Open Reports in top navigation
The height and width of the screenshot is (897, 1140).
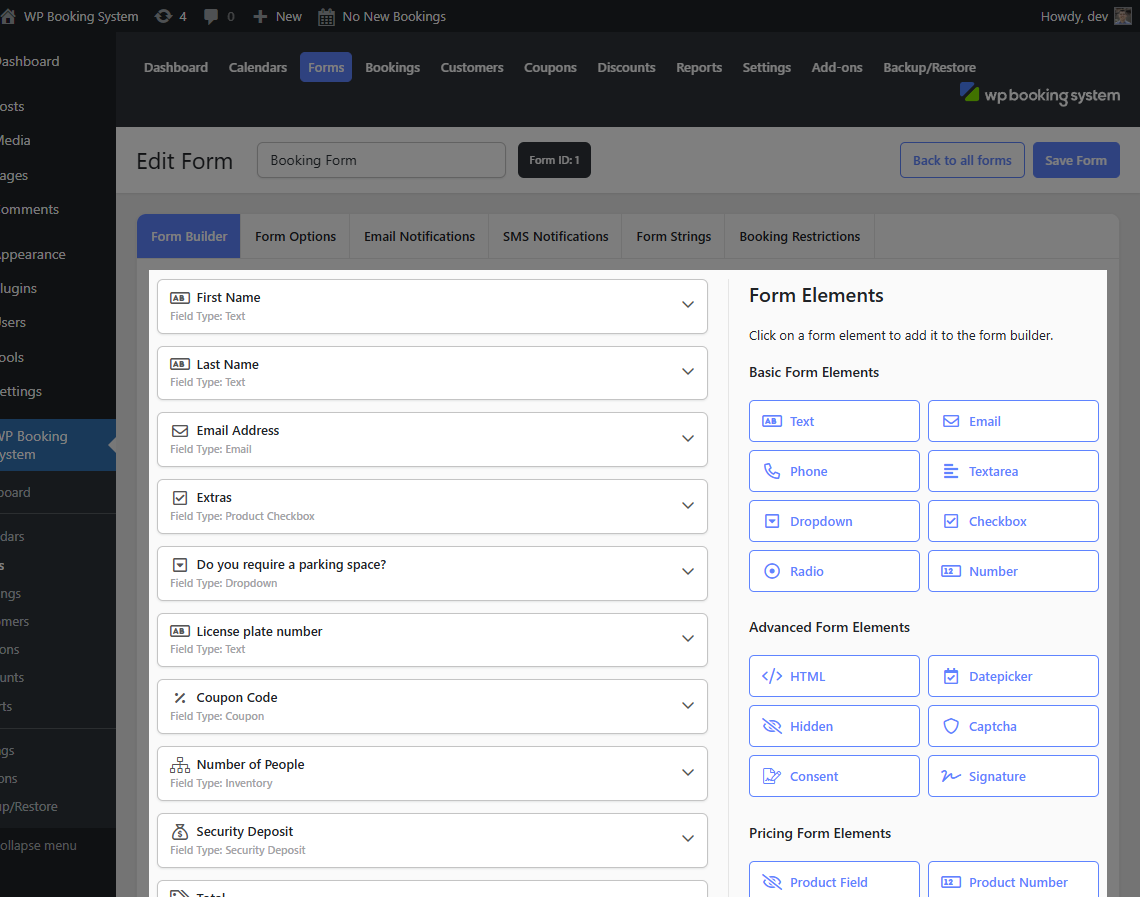tap(699, 68)
